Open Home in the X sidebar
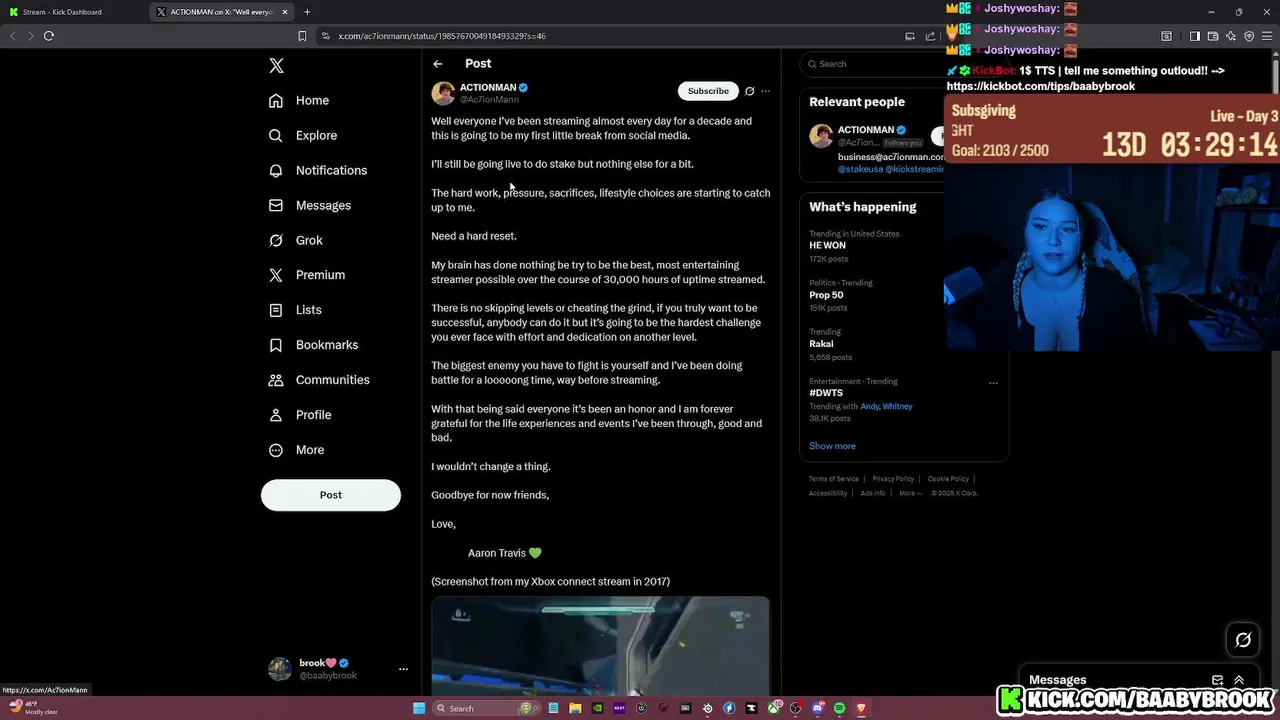1280x720 pixels. (x=299, y=100)
